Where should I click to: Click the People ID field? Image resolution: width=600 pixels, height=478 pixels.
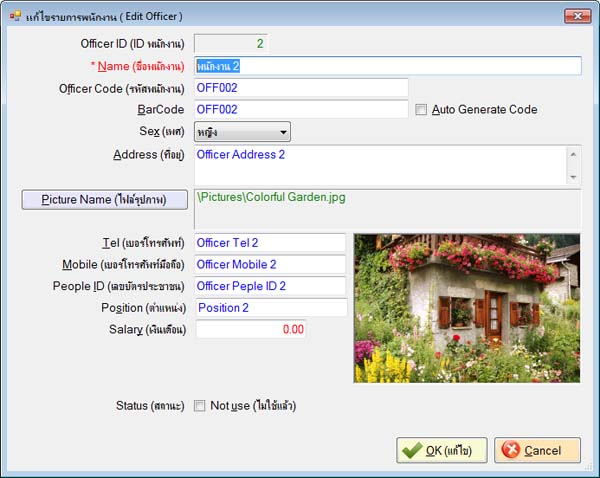(x=270, y=286)
